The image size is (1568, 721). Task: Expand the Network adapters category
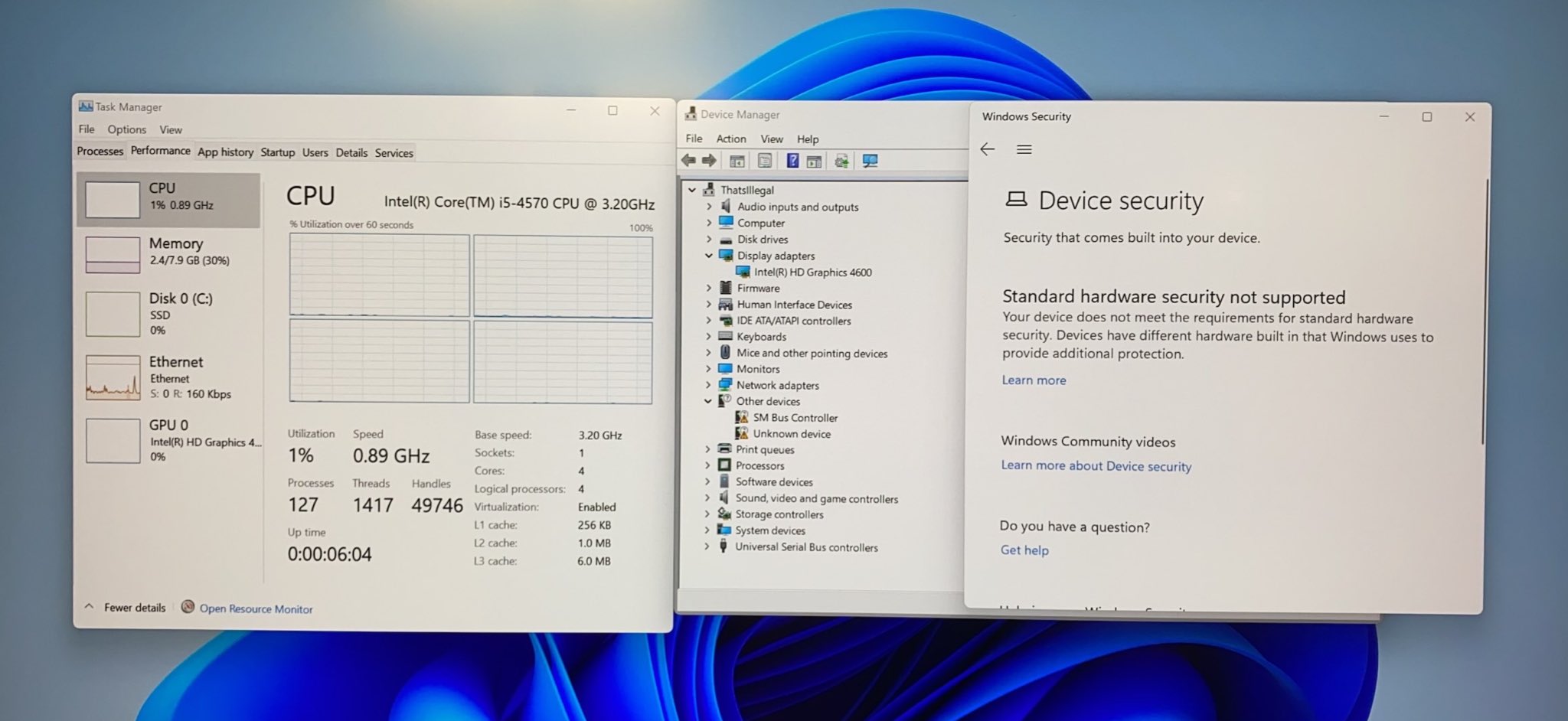pos(707,385)
